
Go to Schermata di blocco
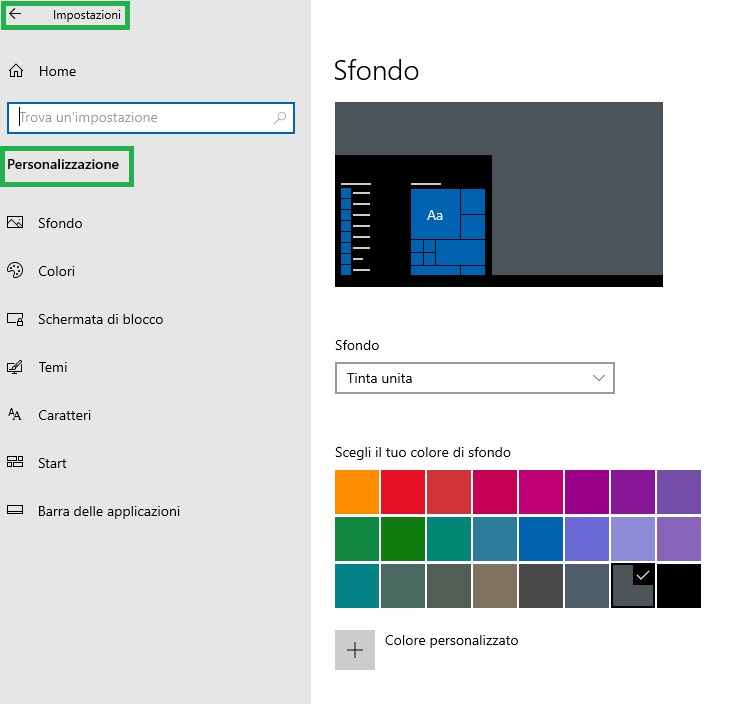coord(100,319)
